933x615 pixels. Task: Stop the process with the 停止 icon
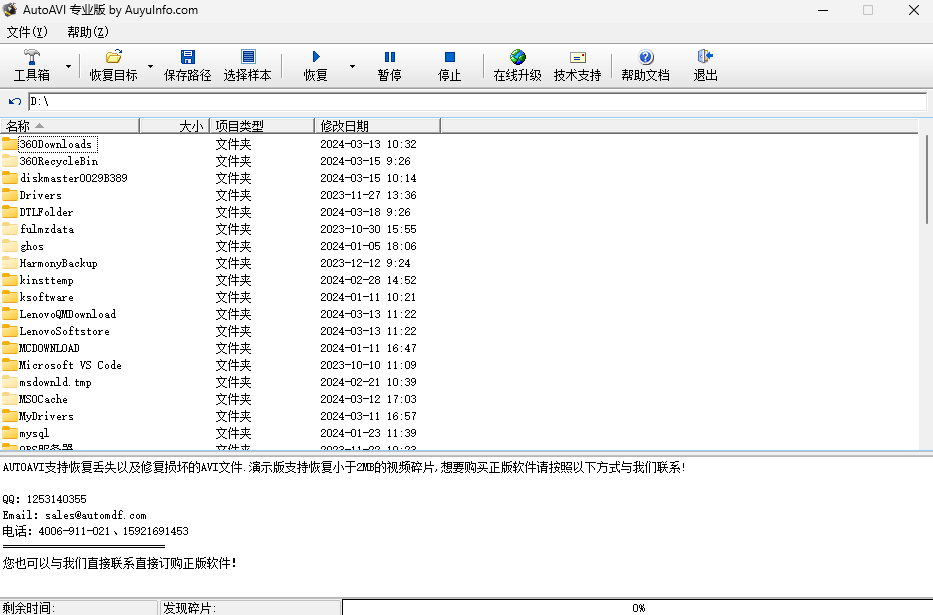449,58
